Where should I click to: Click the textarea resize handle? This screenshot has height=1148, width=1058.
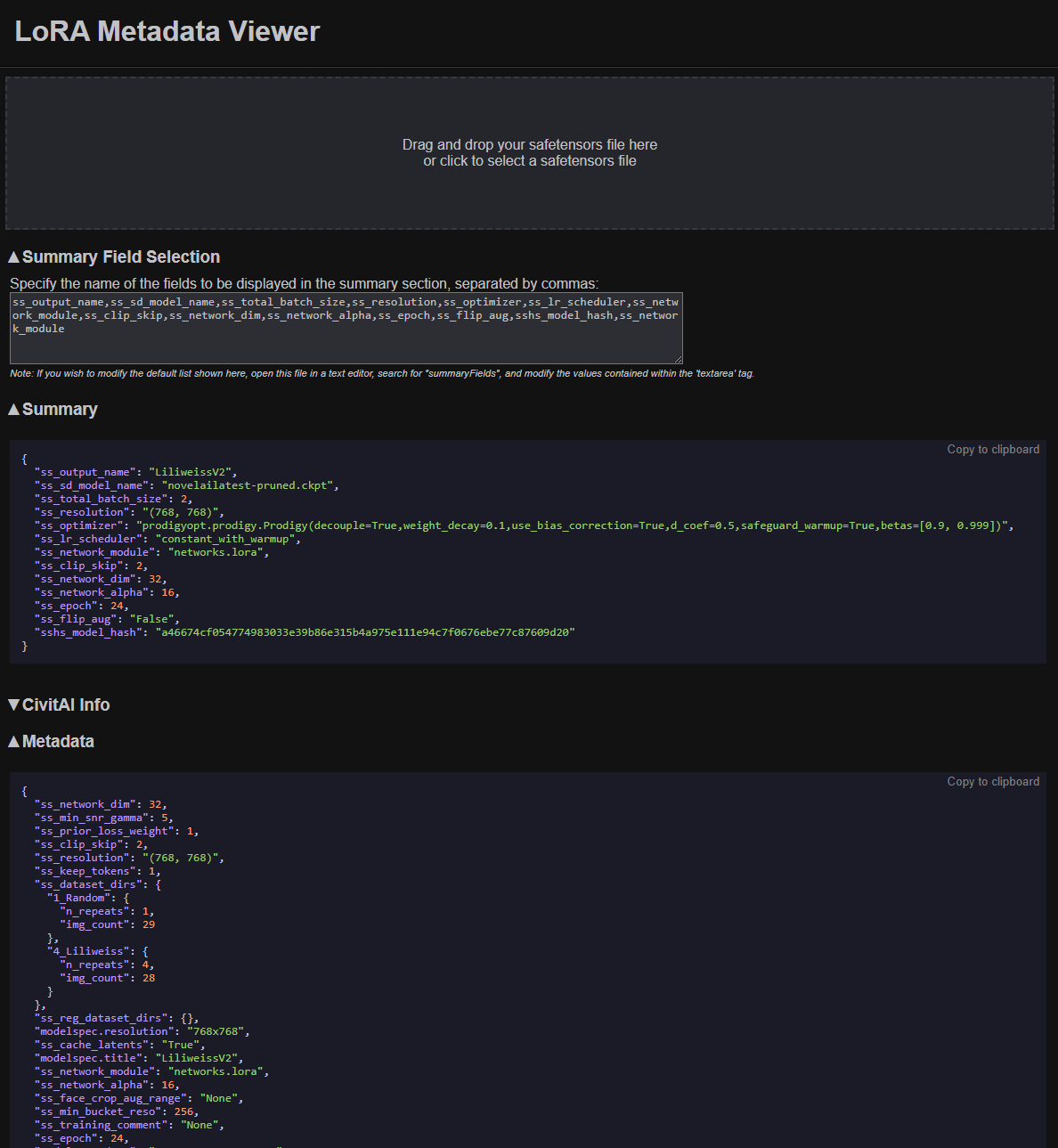[x=679, y=359]
